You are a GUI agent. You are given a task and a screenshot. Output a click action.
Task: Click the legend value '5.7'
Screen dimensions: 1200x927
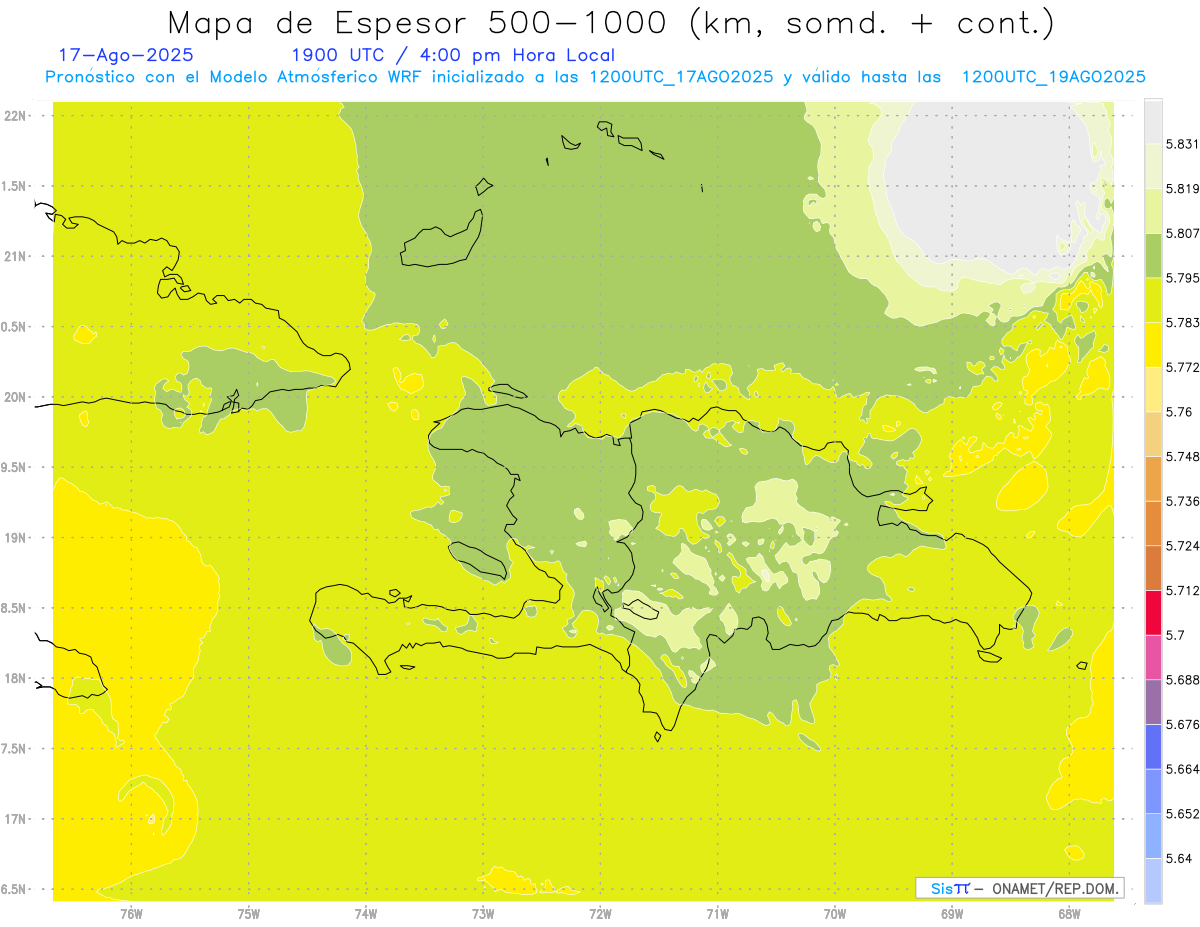pyautogui.click(x=1175, y=635)
